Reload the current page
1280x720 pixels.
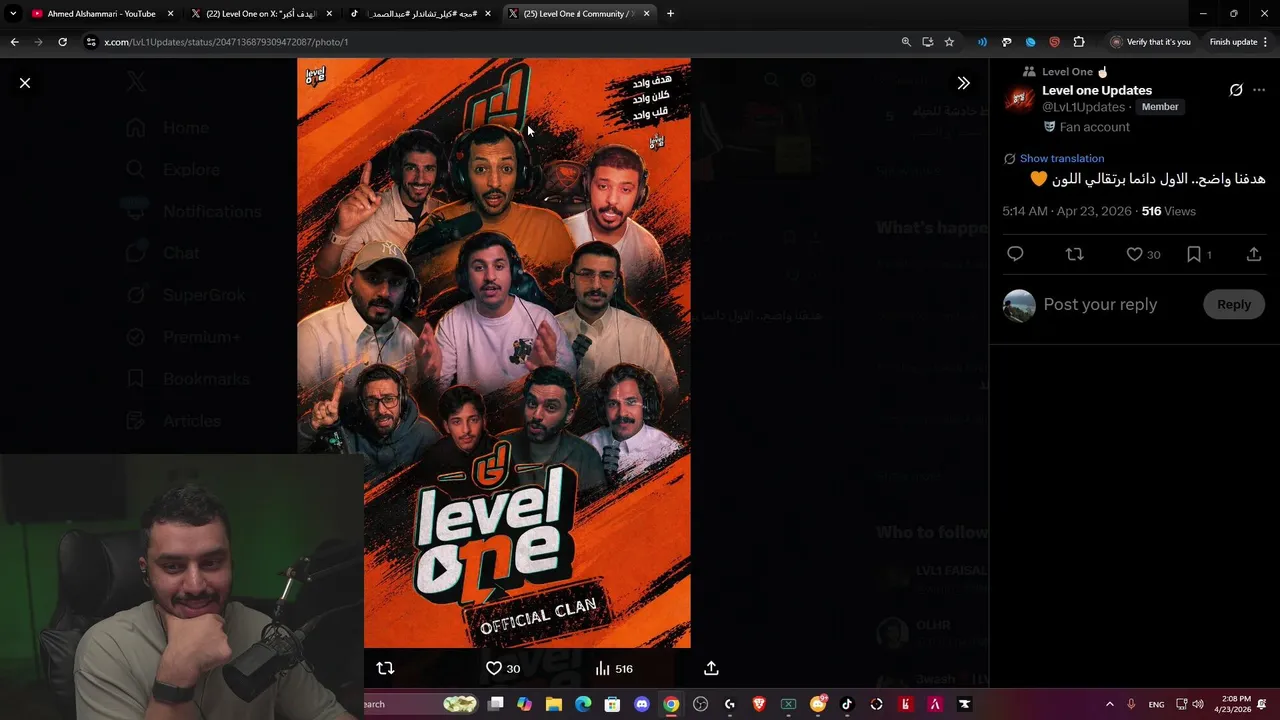click(x=62, y=42)
